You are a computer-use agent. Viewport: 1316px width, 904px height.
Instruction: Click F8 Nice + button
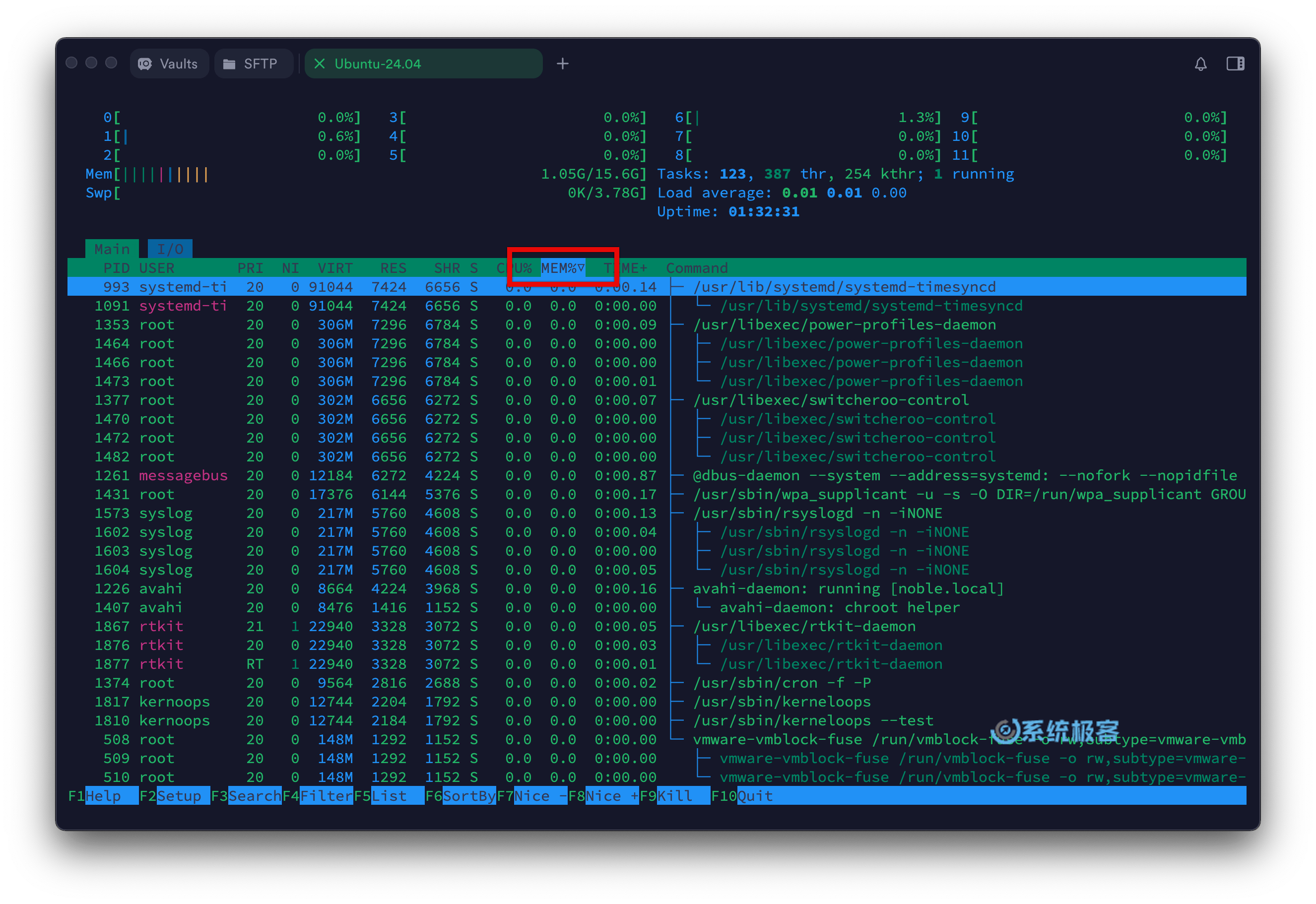[x=603, y=796]
